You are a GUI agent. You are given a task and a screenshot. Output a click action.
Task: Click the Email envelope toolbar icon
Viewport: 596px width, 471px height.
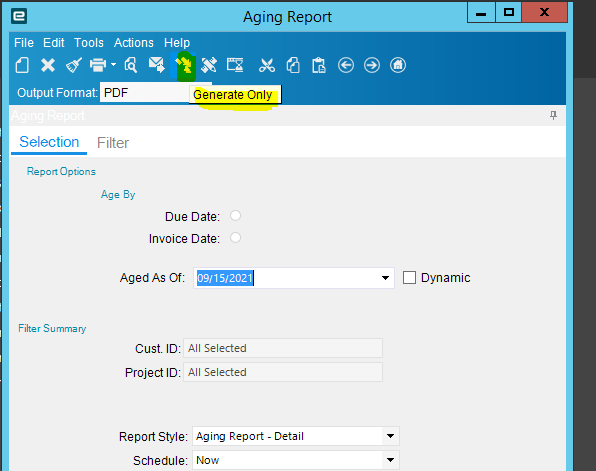pyautogui.click(x=156, y=65)
